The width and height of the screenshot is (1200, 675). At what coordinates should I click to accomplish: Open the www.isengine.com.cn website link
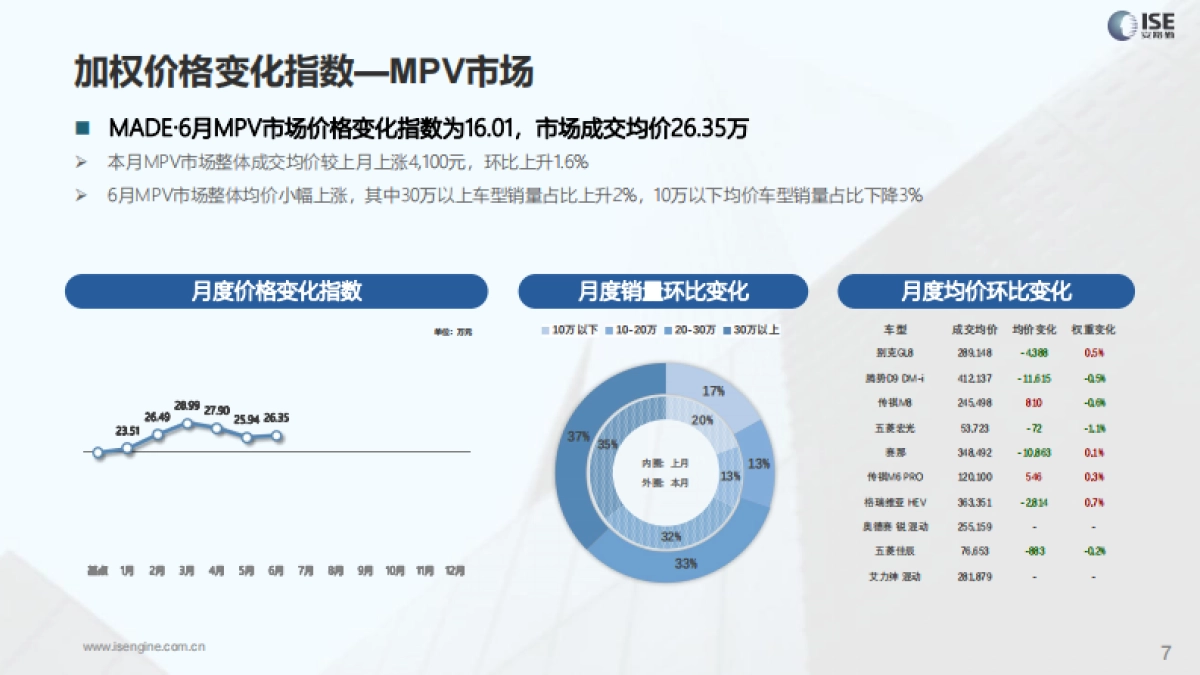tap(144, 647)
